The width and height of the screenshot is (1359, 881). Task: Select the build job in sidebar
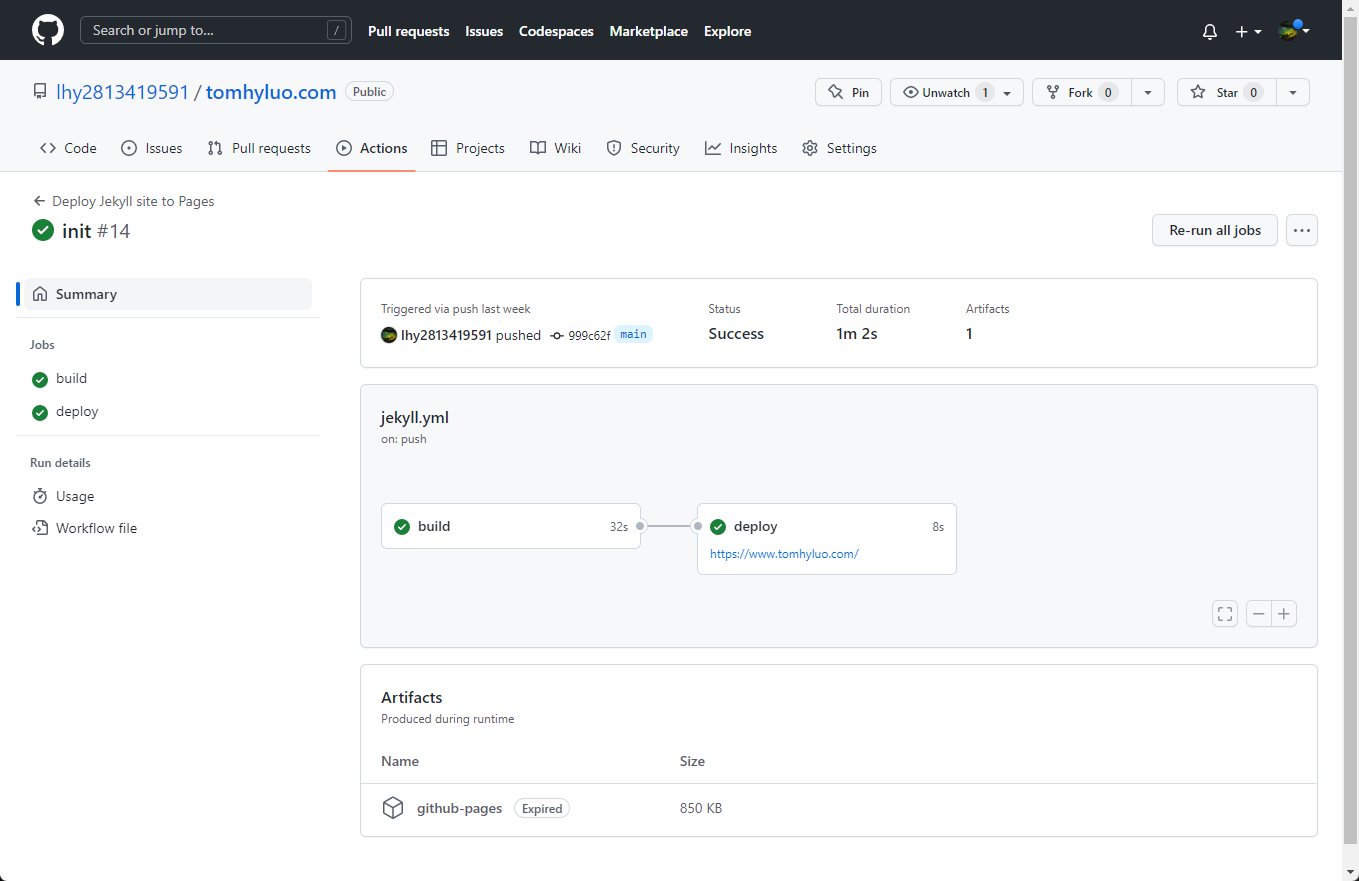tap(71, 379)
